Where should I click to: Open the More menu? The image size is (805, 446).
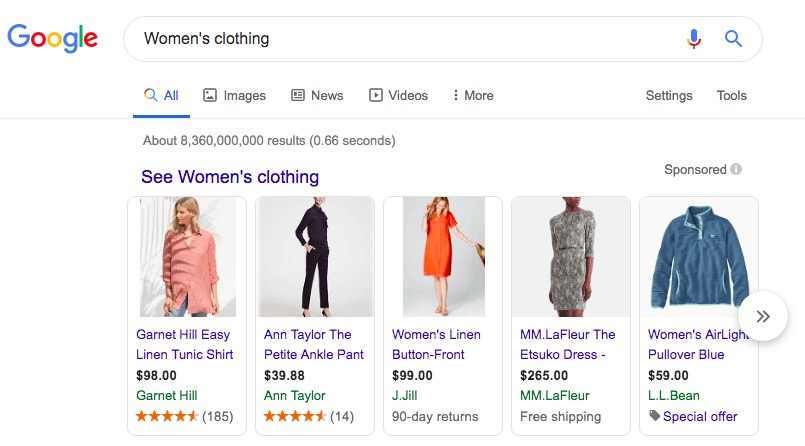pyautogui.click(x=473, y=96)
